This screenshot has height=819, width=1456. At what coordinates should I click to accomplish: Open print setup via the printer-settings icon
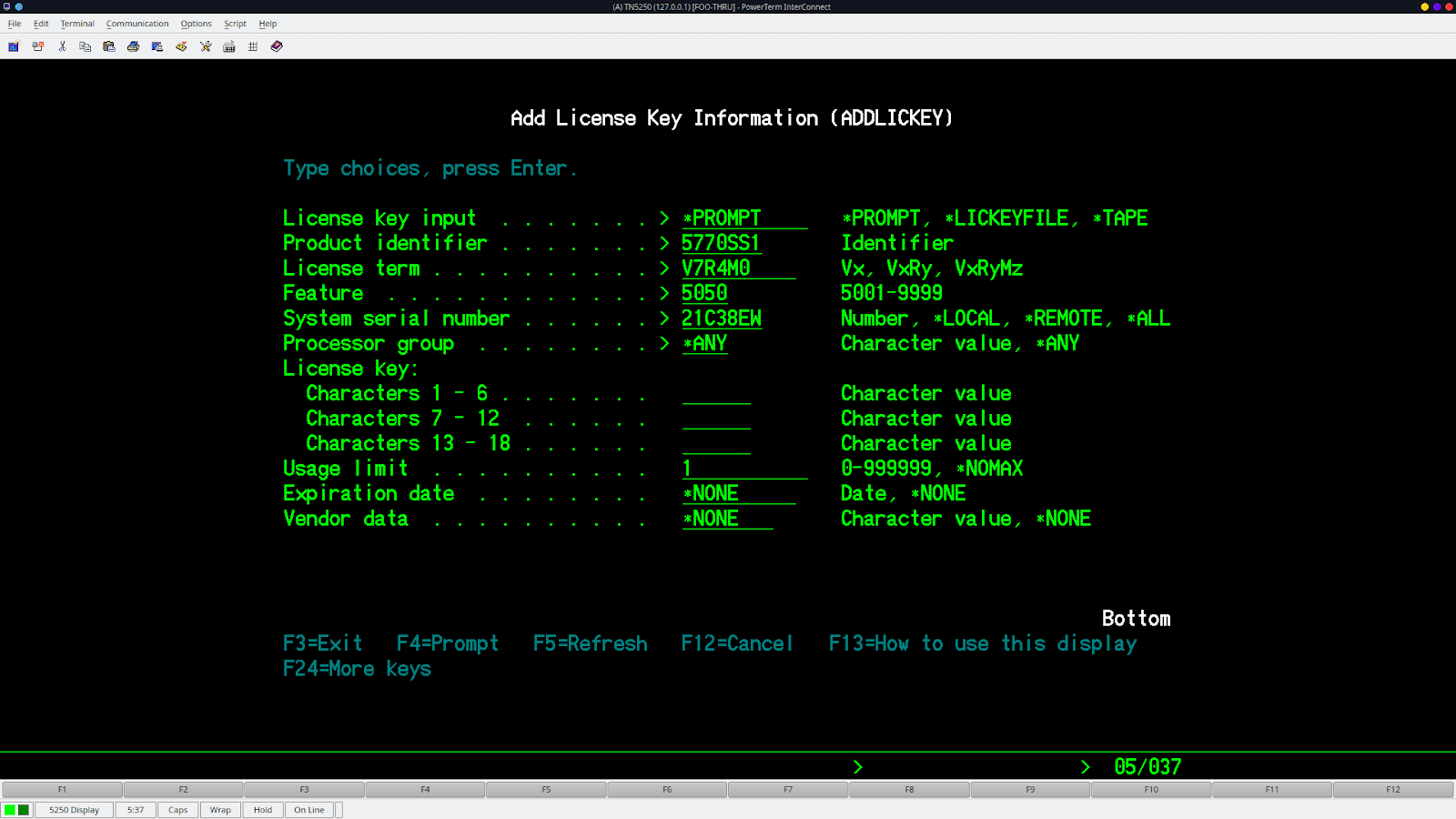[x=157, y=46]
